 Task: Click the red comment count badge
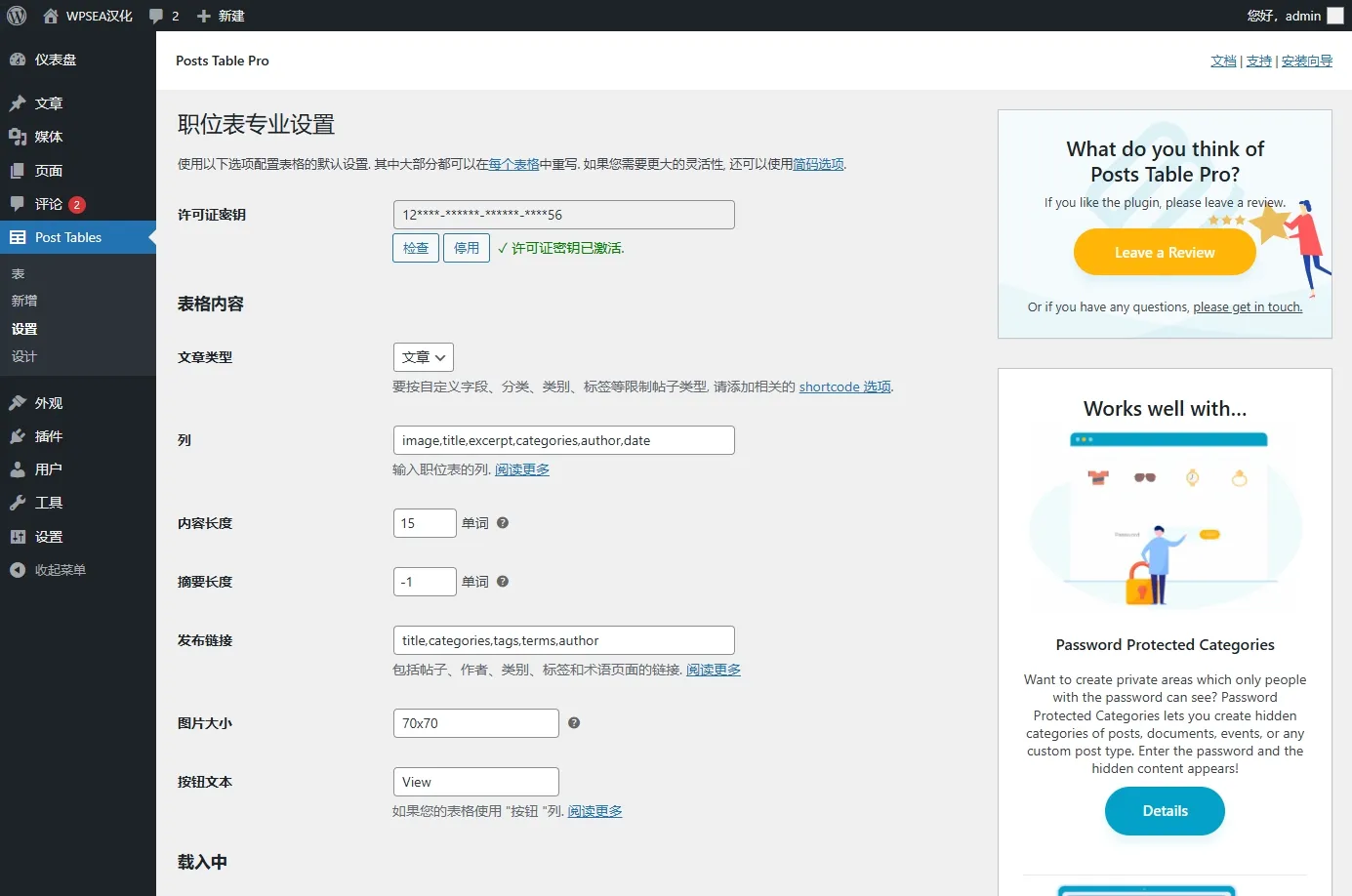point(77,205)
